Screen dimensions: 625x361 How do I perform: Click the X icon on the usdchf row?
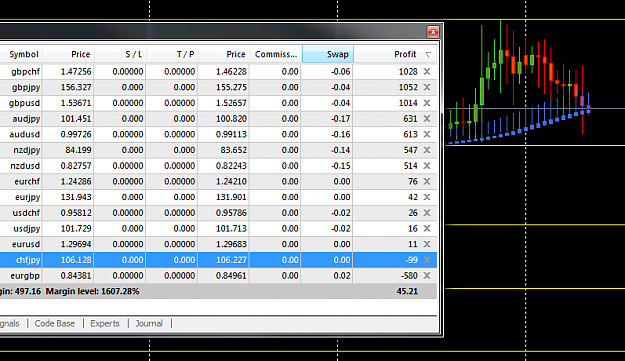pyautogui.click(x=427, y=213)
